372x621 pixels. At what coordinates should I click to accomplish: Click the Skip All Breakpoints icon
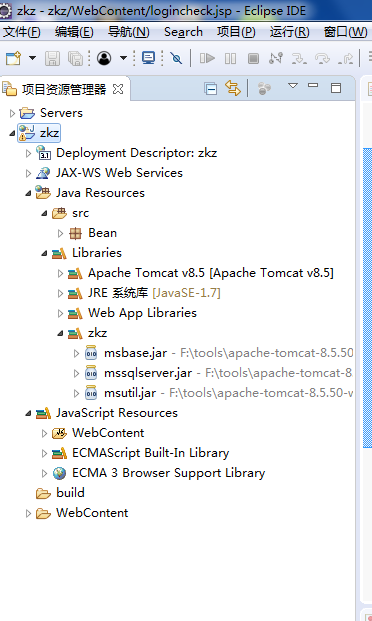pyautogui.click(x=176, y=59)
